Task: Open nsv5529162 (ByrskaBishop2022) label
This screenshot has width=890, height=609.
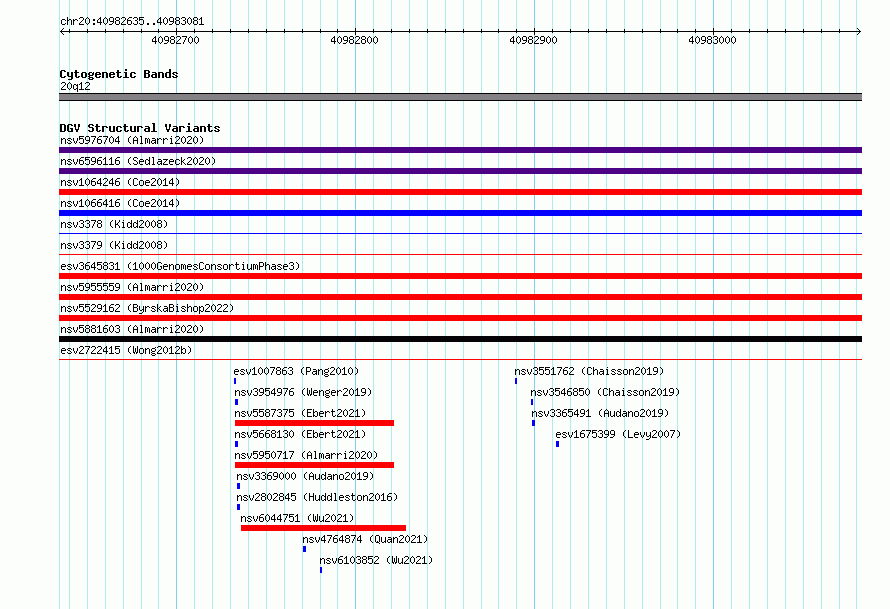Action: (147, 308)
